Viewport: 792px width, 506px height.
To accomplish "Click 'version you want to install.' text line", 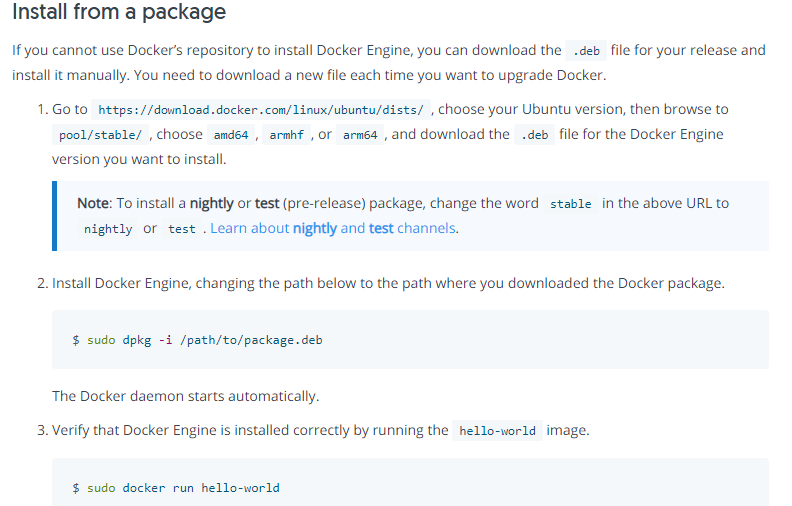I will coord(139,159).
